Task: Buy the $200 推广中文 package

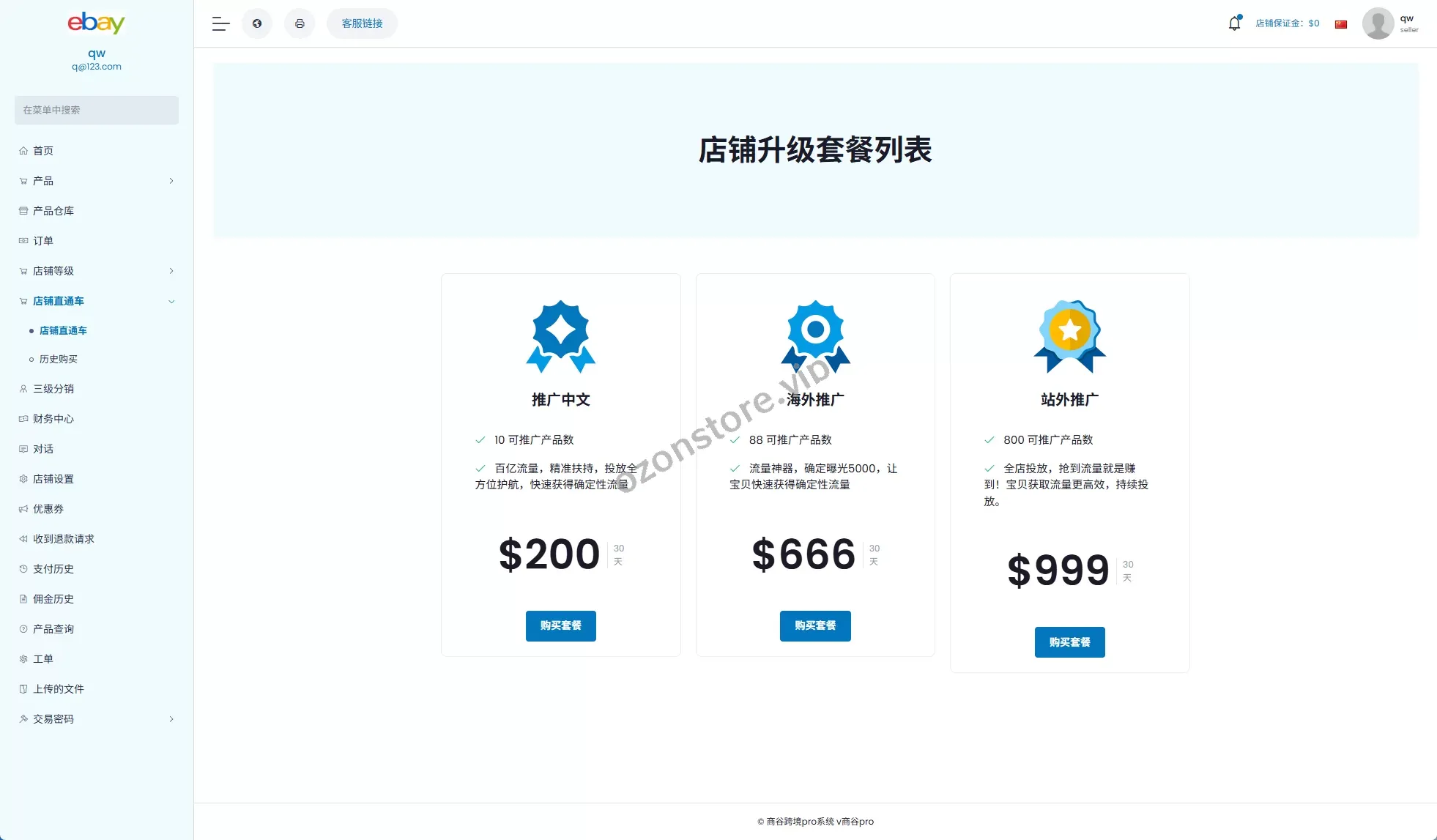Action: point(560,625)
